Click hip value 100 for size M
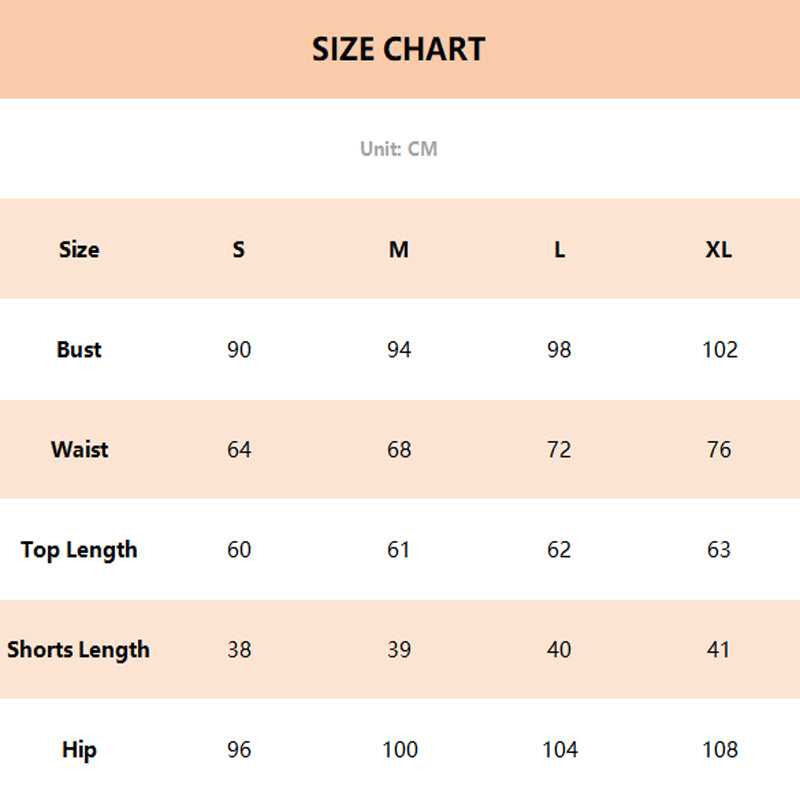The image size is (800, 800). (399, 749)
